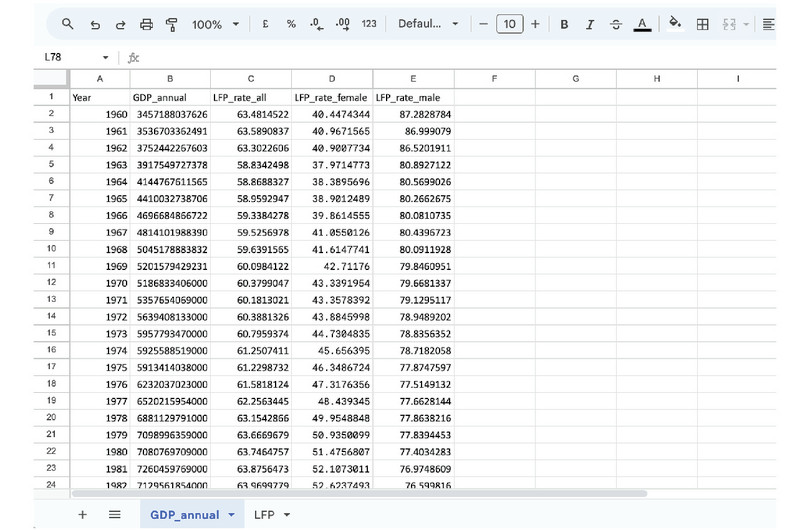Viewport: 810px width, 530px height.
Task: Open the LFP tab dropdown arrow
Action: tap(287, 515)
